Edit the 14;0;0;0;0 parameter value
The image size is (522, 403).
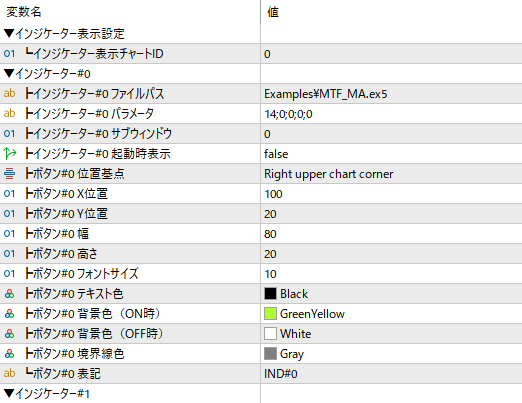(x=391, y=114)
